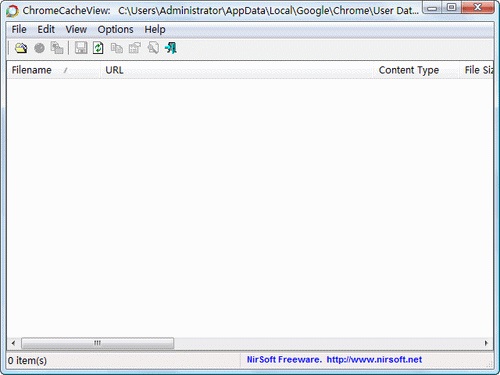Sort by the Content Type column header
Viewport: 500px width, 375px height.
point(416,70)
